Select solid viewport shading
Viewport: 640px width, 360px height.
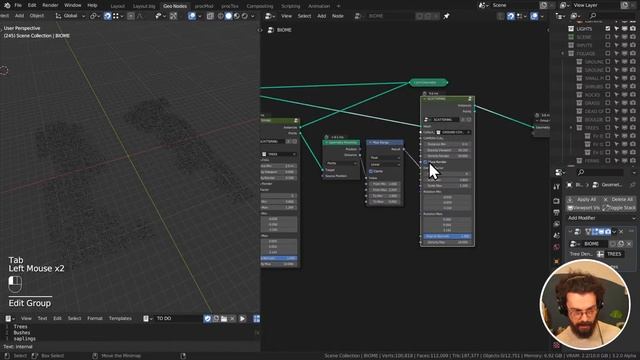[x=229, y=16]
